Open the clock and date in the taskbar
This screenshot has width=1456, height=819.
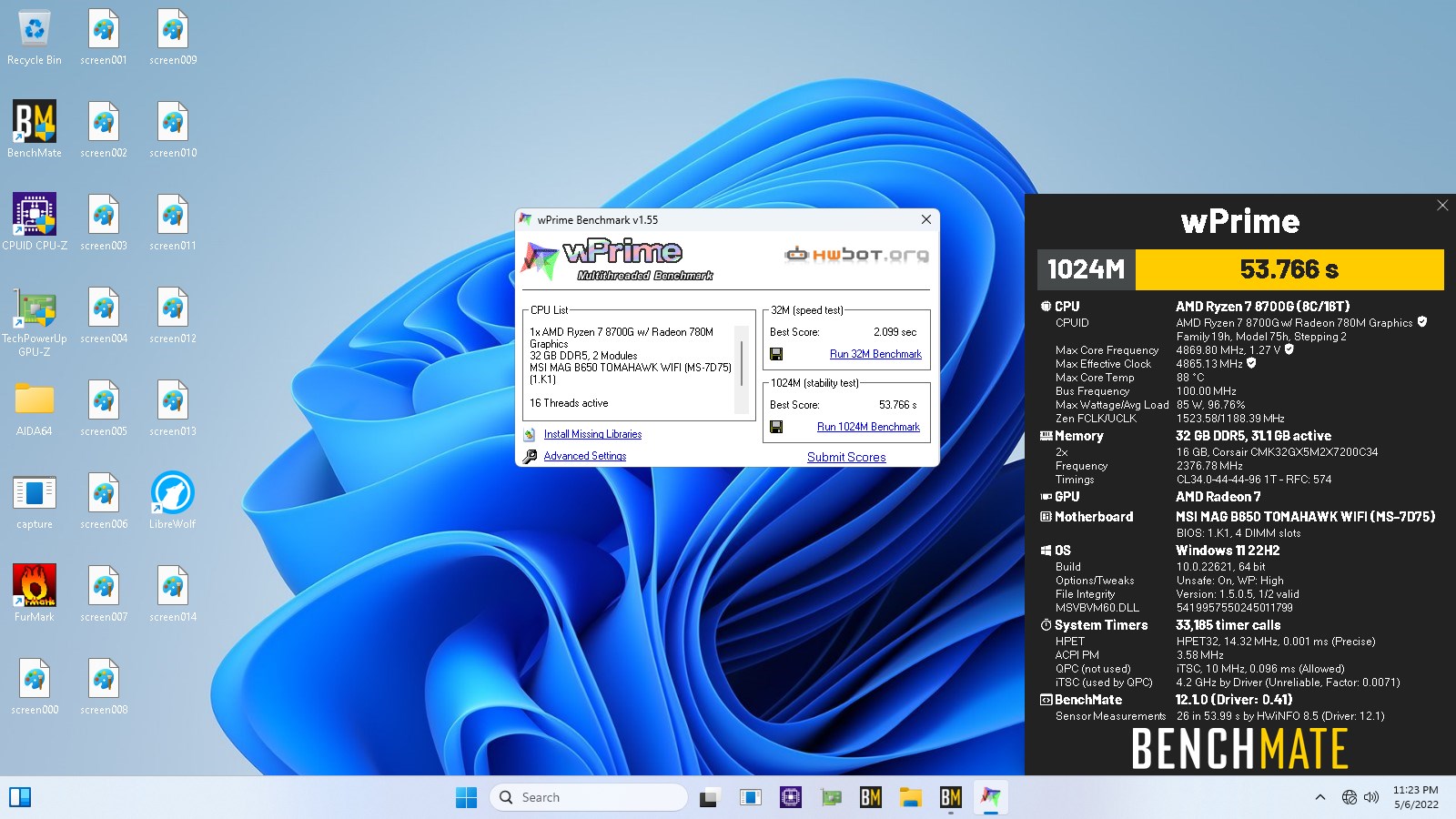(x=1415, y=797)
